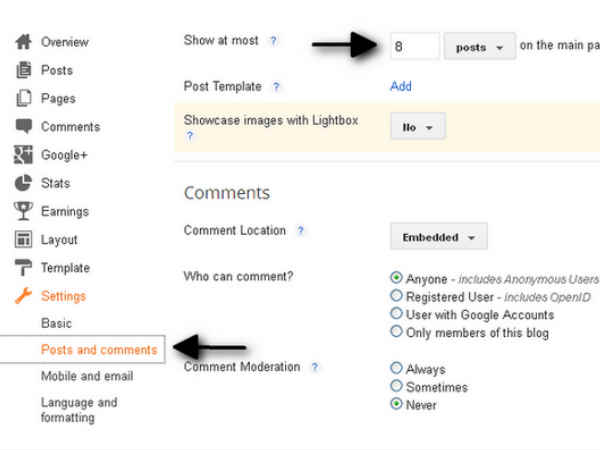Screen dimensions: 600x450
Task: Click the Stats pie chart icon
Action: coord(23,183)
